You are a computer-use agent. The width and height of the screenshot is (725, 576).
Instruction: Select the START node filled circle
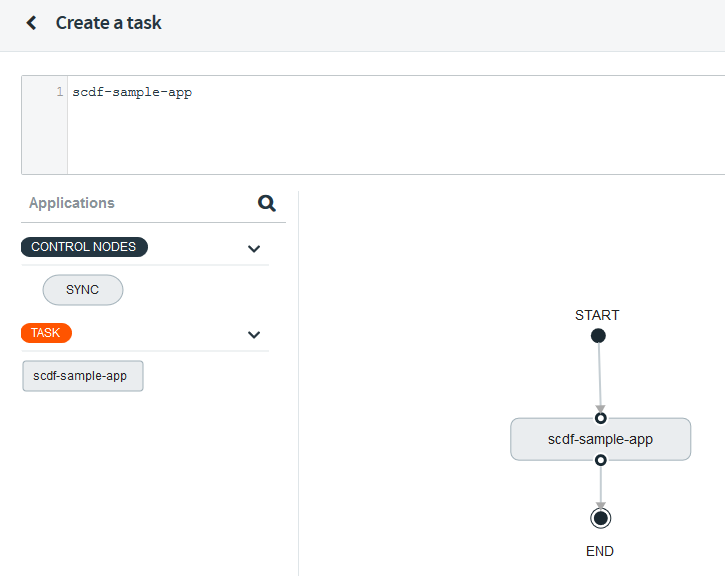pos(598,336)
